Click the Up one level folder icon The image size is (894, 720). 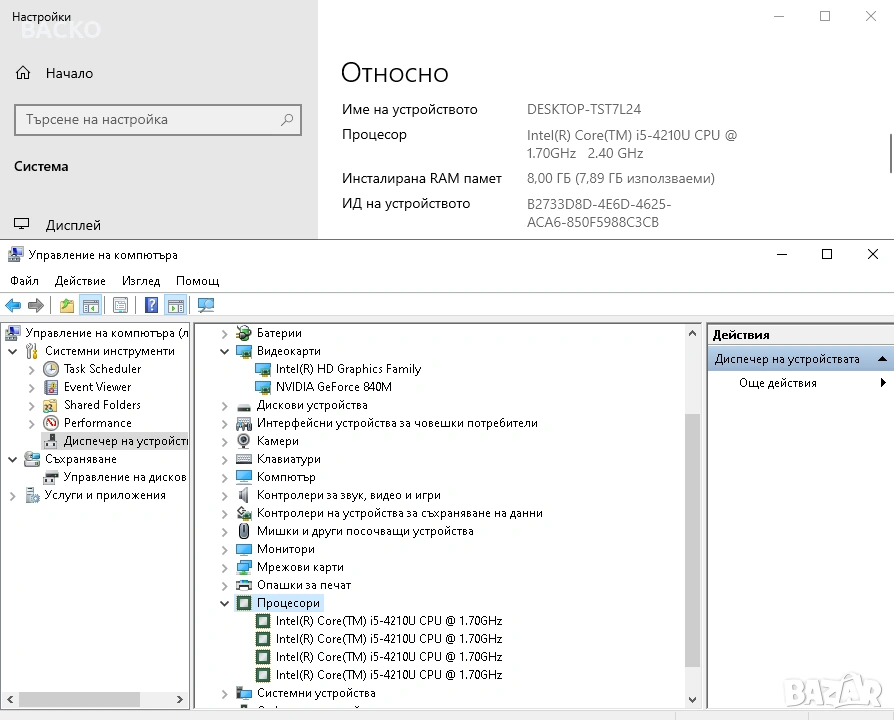coord(66,305)
